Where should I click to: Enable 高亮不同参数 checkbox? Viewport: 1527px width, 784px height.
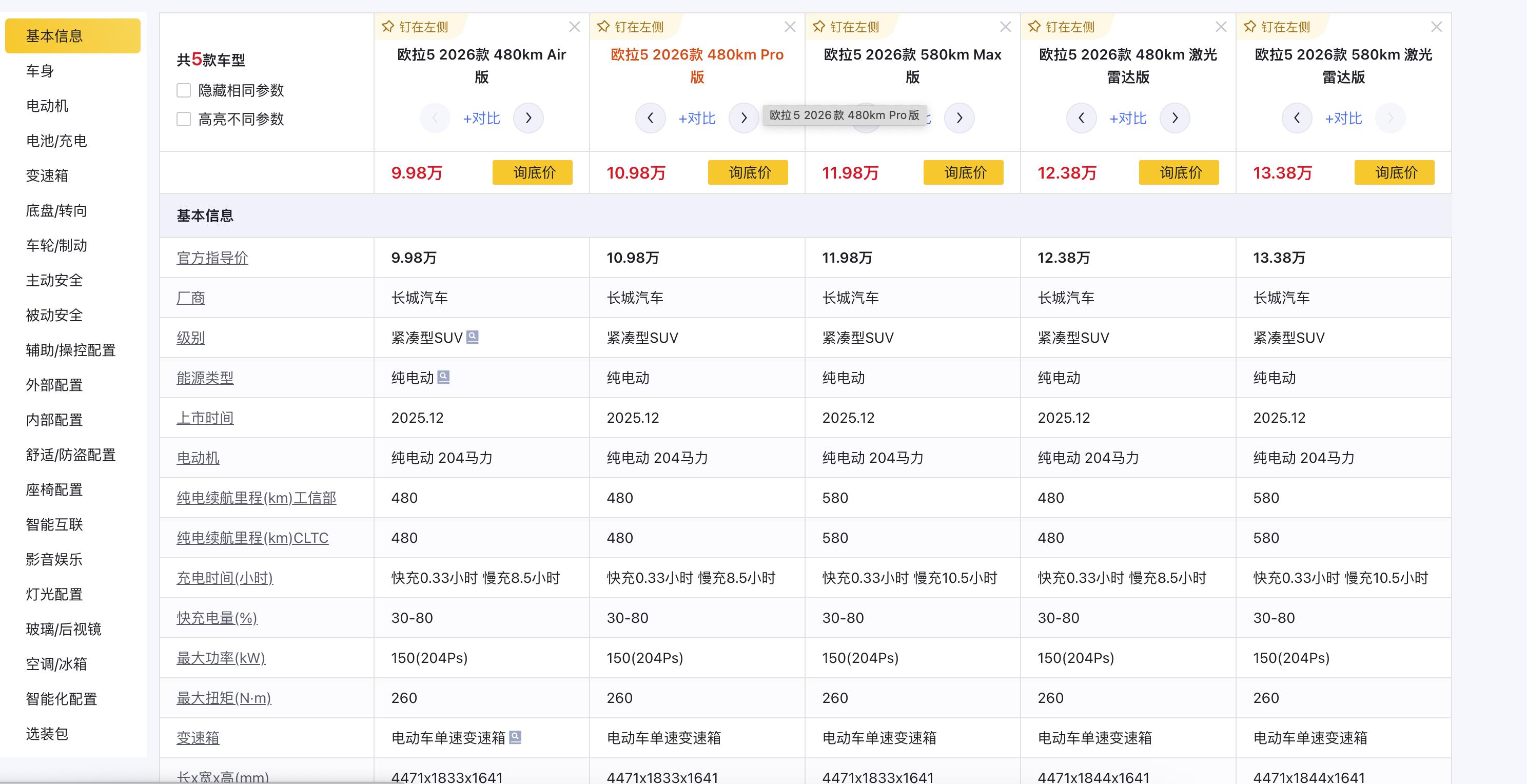coord(184,119)
